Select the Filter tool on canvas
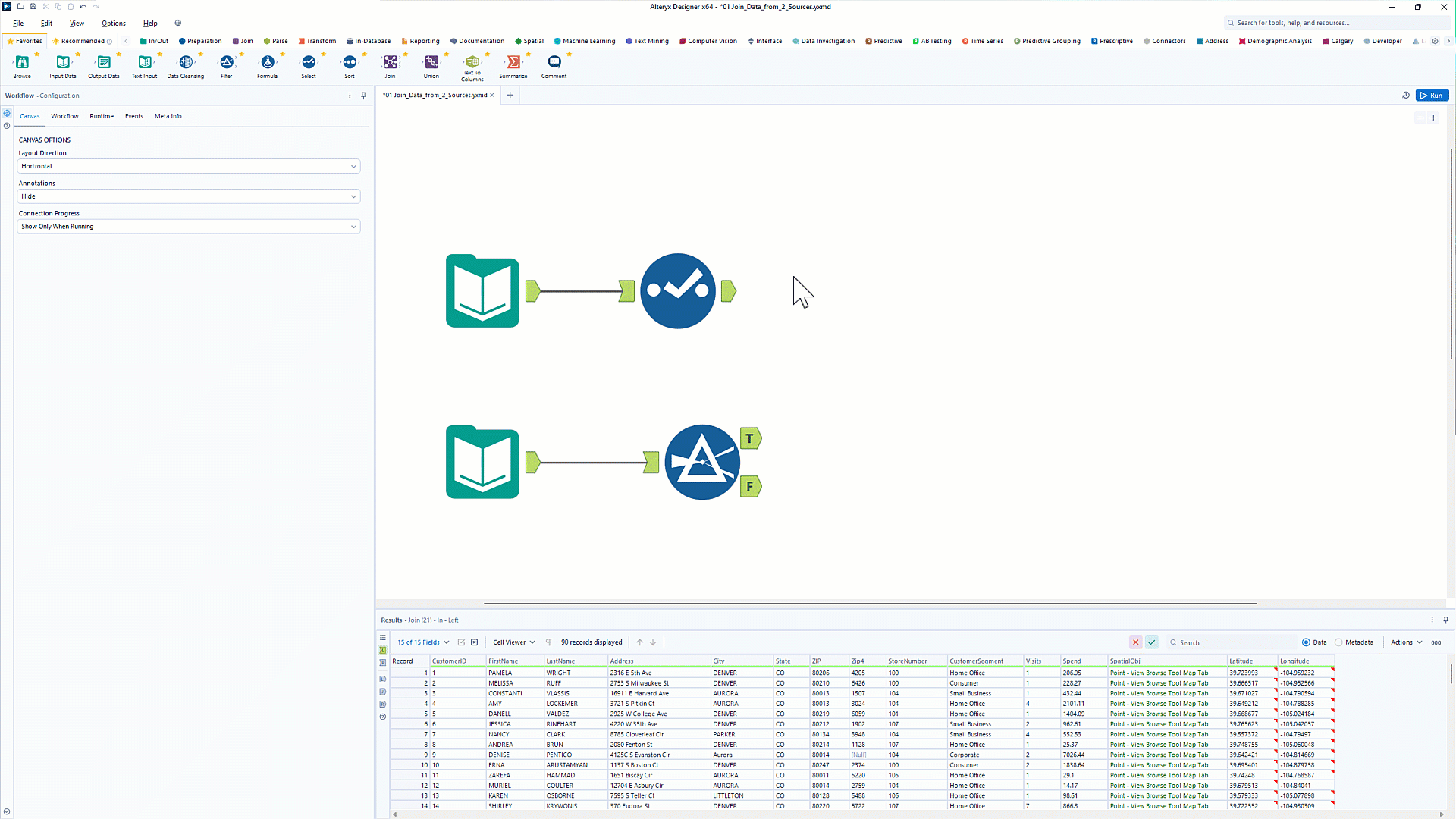 (x=701, y=462)
